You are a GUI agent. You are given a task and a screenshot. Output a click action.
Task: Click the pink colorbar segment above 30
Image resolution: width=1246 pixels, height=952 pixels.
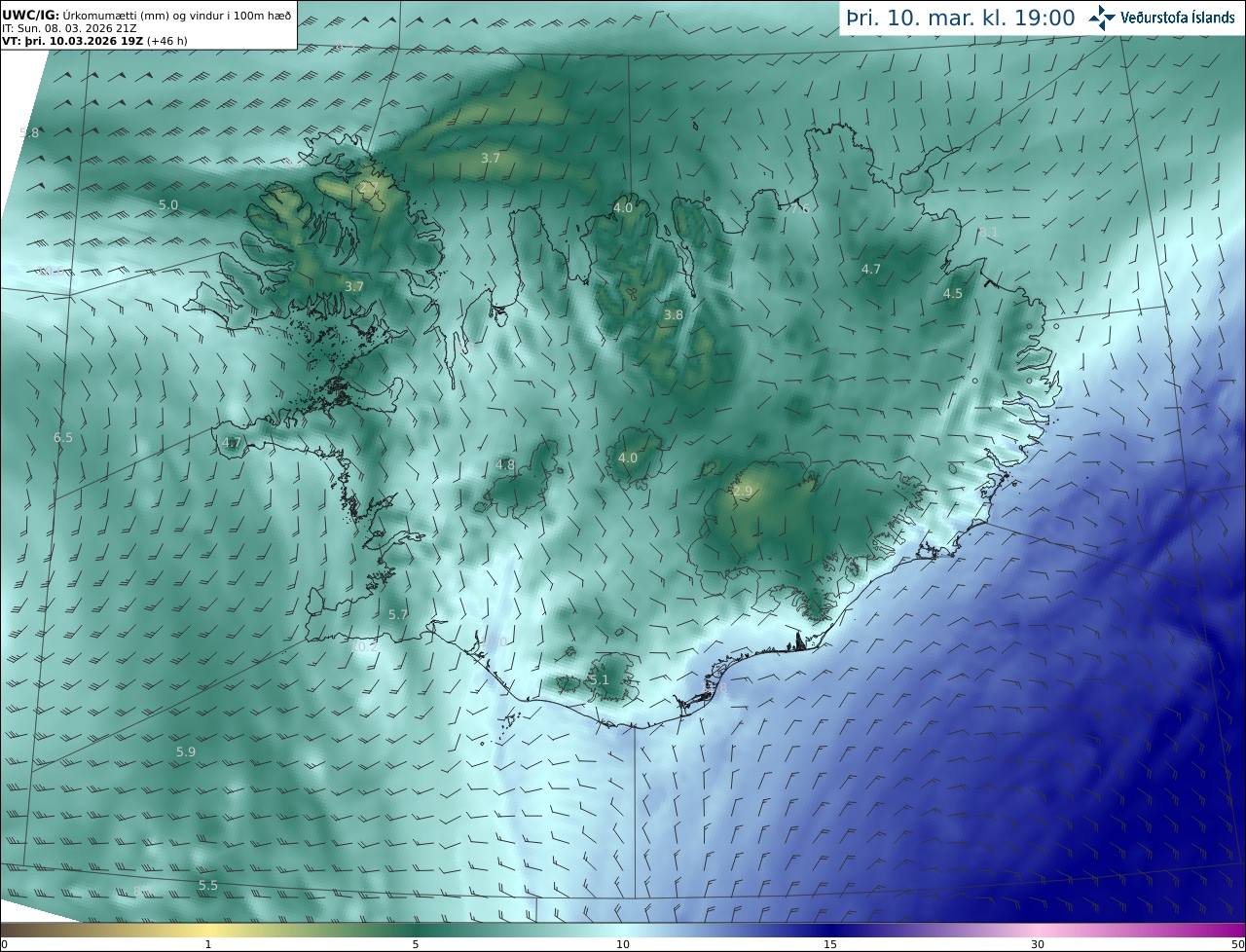(1038, 930)
